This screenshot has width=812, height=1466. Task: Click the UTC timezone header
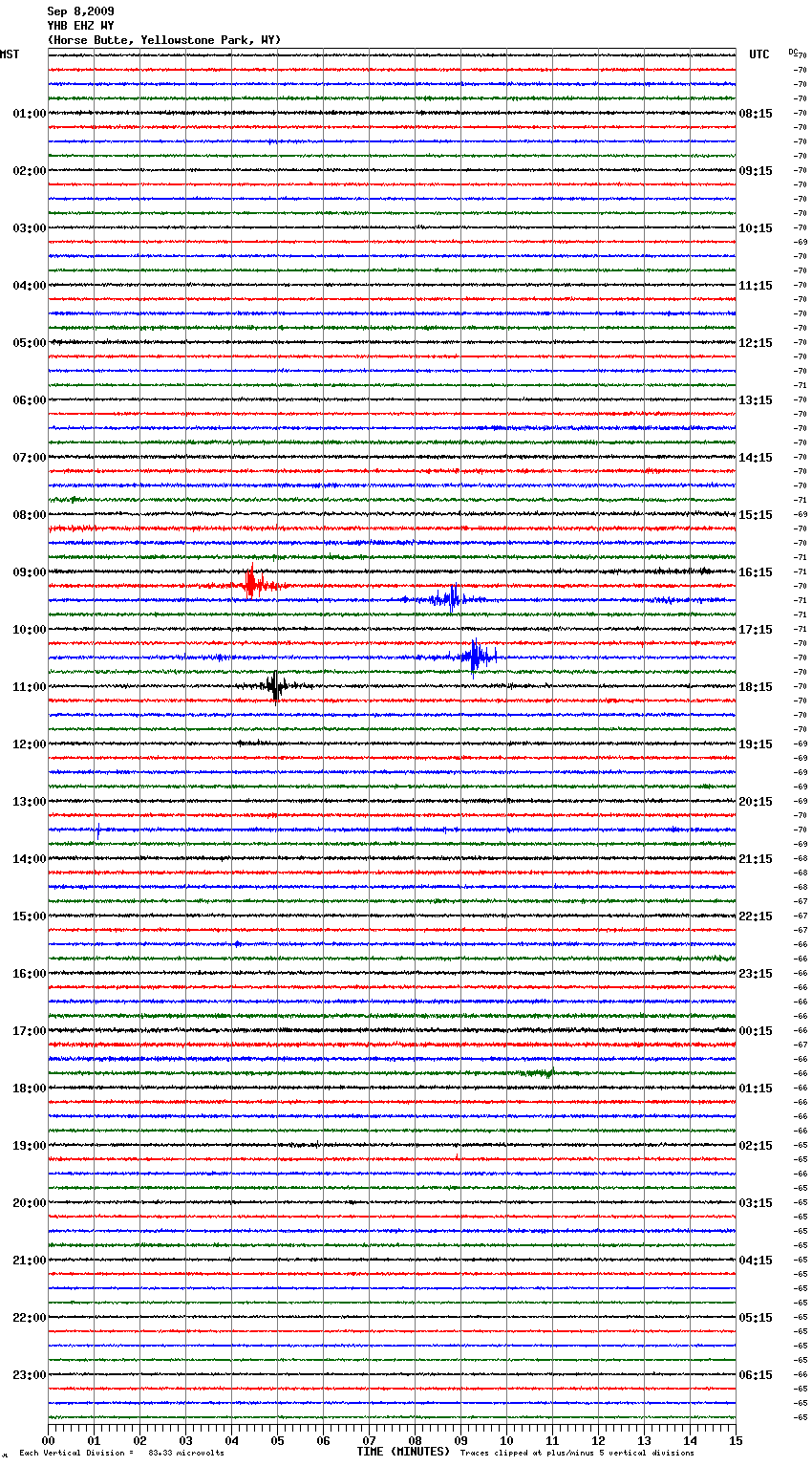coord(759,54)
